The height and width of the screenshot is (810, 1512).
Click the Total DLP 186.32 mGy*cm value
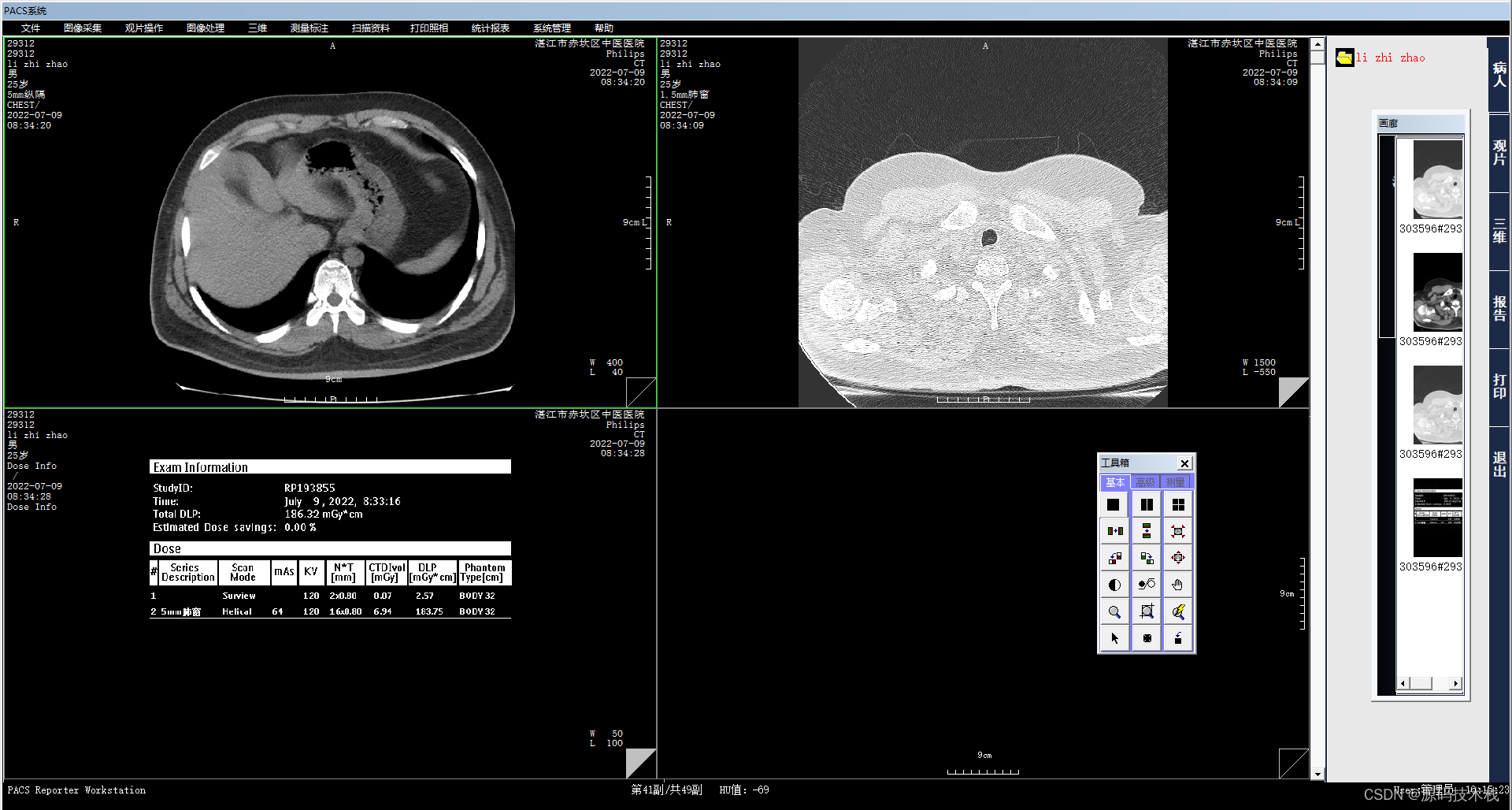click(x=324, y=514)
